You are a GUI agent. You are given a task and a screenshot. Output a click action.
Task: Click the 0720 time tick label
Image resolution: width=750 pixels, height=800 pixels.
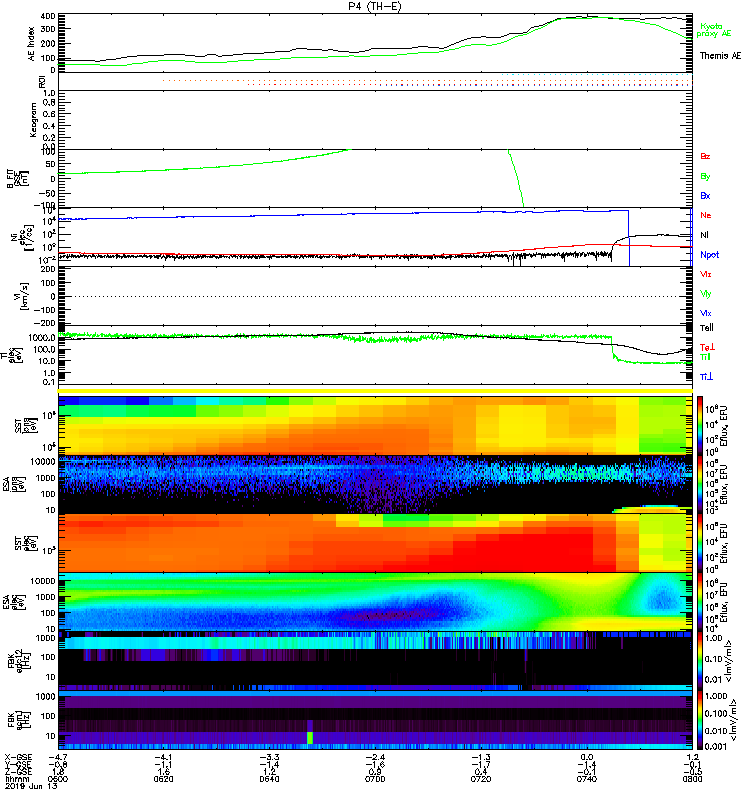[x=481, y=779]
